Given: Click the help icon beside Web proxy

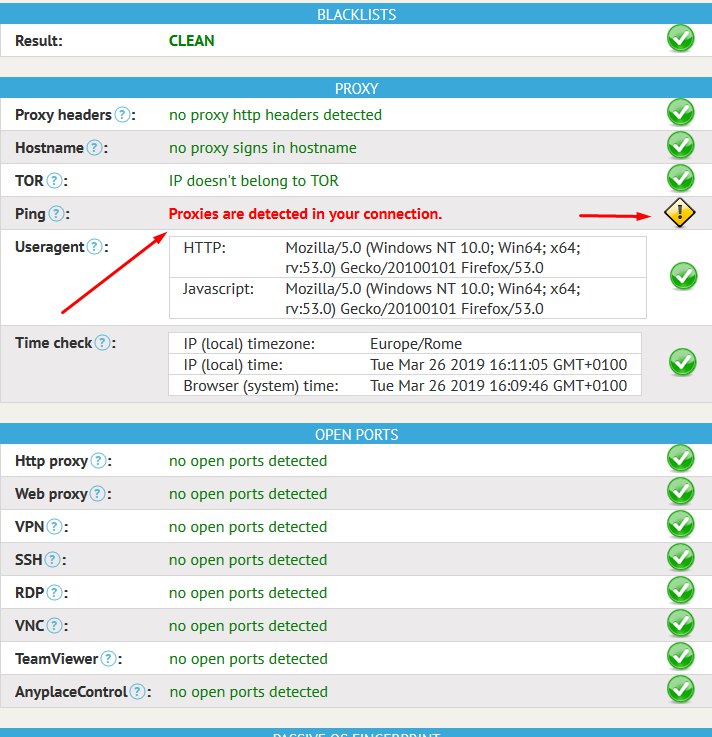Looking at the screenshot, I should pyautogui.click(x=98, y=494).
